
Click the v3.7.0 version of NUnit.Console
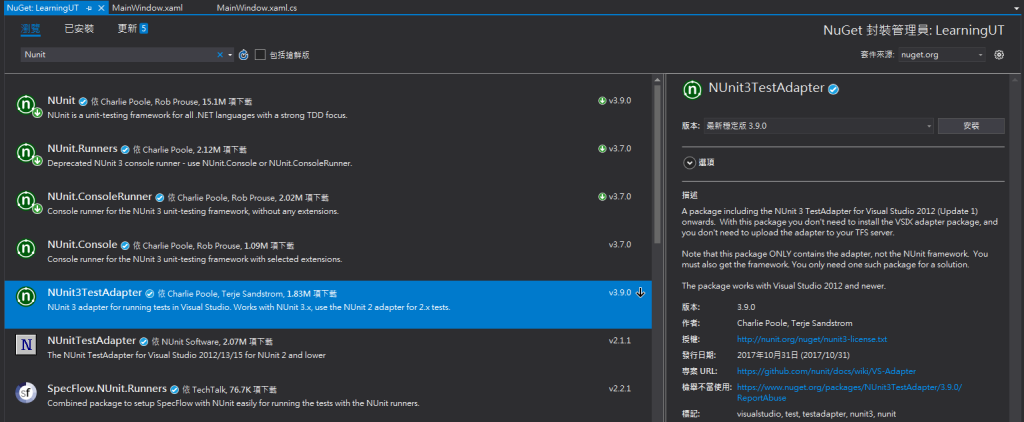(x=620, y=245)
